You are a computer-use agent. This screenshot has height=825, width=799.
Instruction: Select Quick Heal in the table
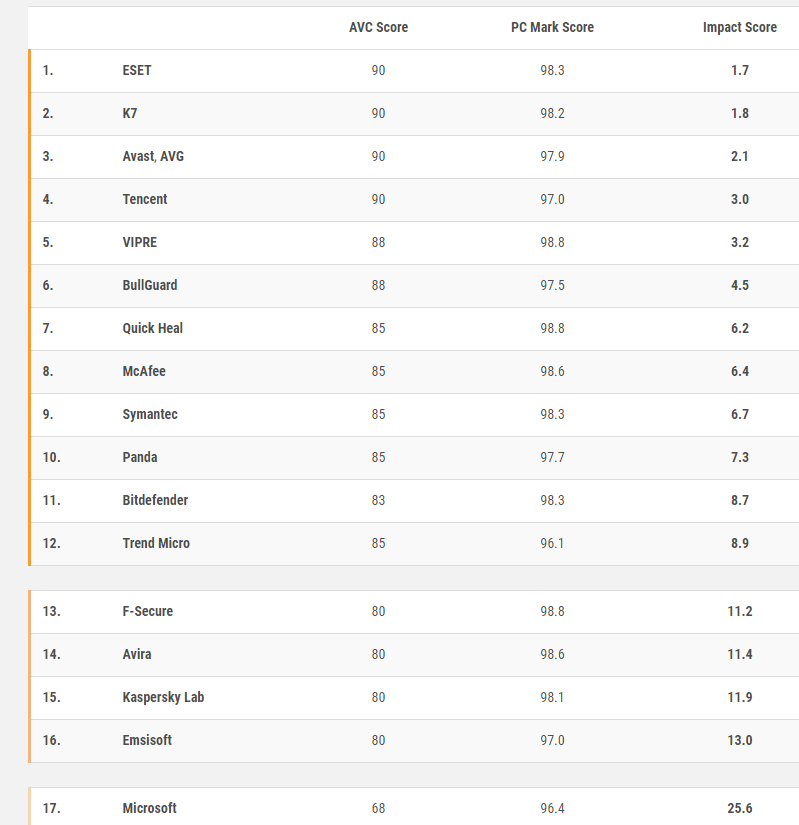[153, 328]
